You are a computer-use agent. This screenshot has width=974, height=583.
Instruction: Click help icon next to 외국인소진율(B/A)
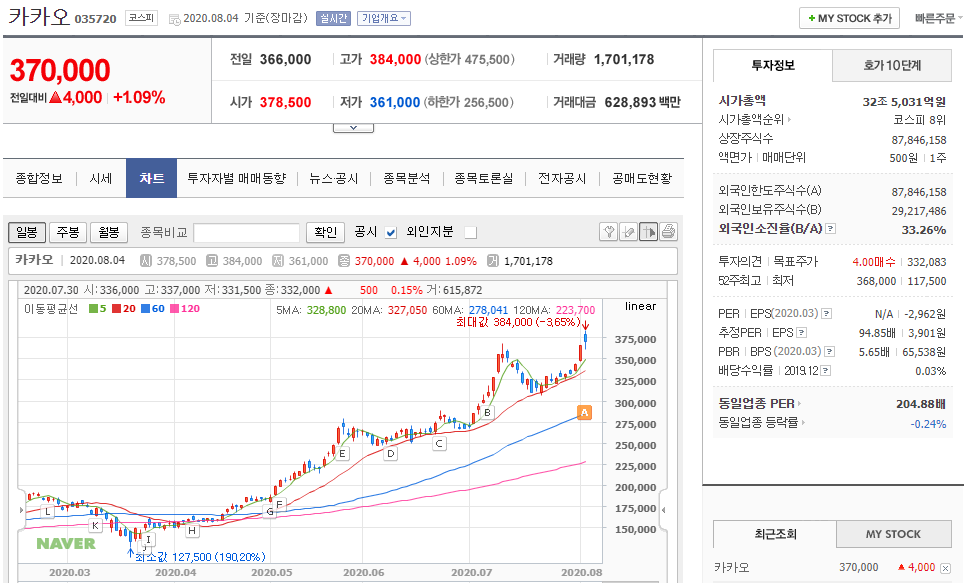pyautogui.click(x=831, y=228)
